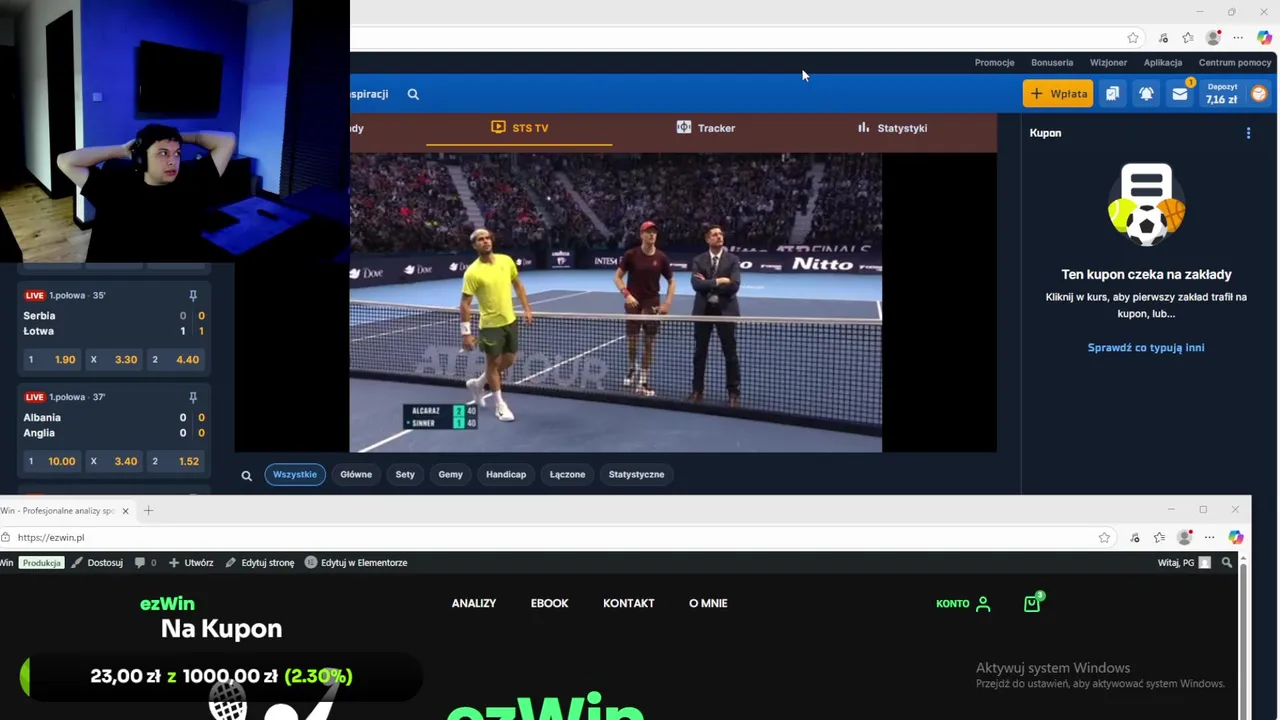Close the ezWin browser tab
Screen dimensions: 1280x720
[125, 511]
